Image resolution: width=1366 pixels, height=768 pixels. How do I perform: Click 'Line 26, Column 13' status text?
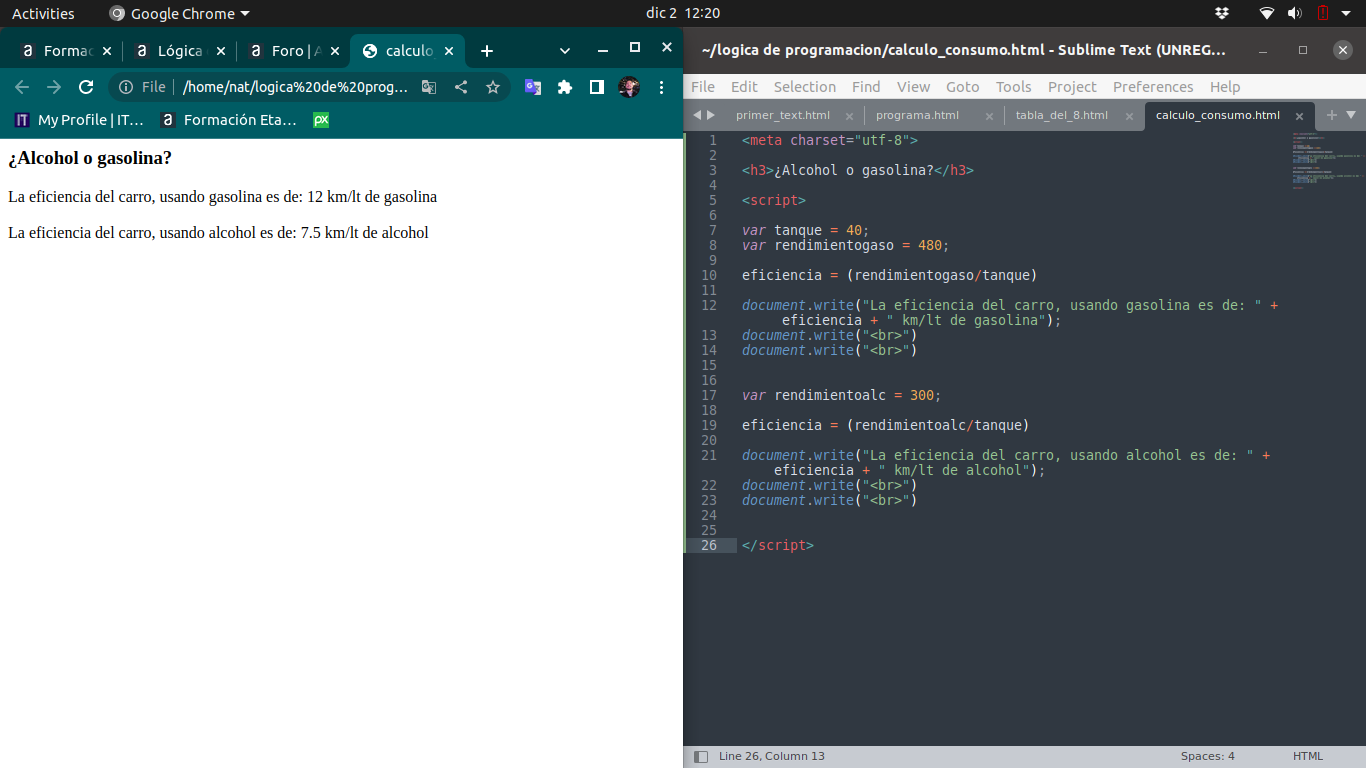point(772,756)
